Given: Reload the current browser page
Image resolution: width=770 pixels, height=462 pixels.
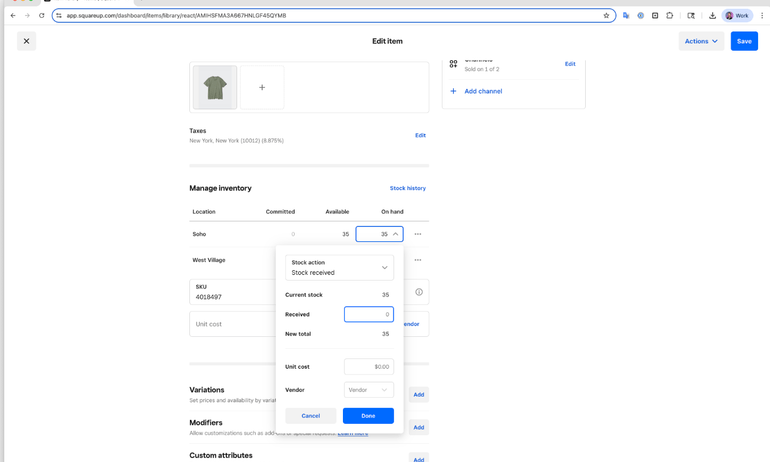Looking at the screenshot, I should coord(42,16).
